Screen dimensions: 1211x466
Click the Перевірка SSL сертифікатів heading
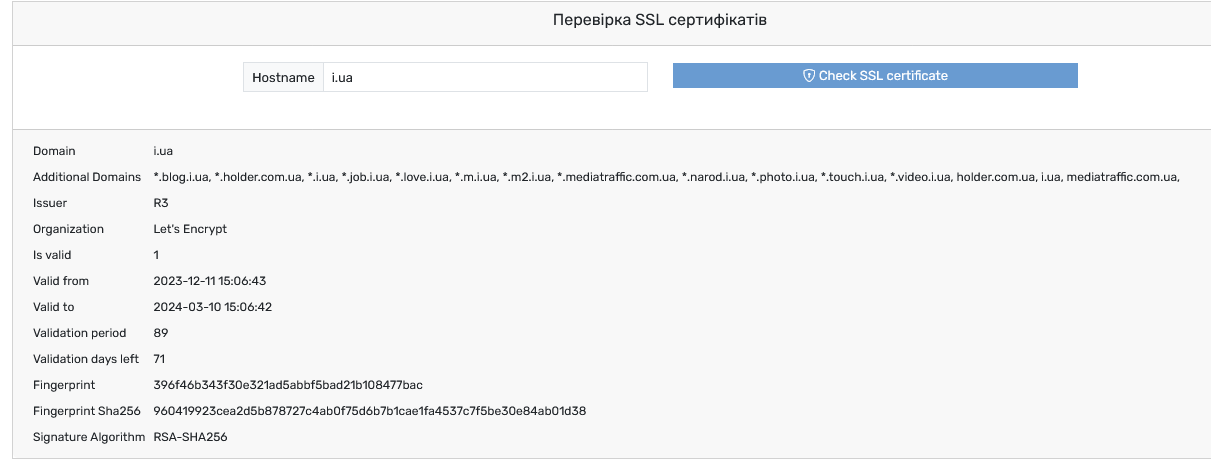[660, 20]
